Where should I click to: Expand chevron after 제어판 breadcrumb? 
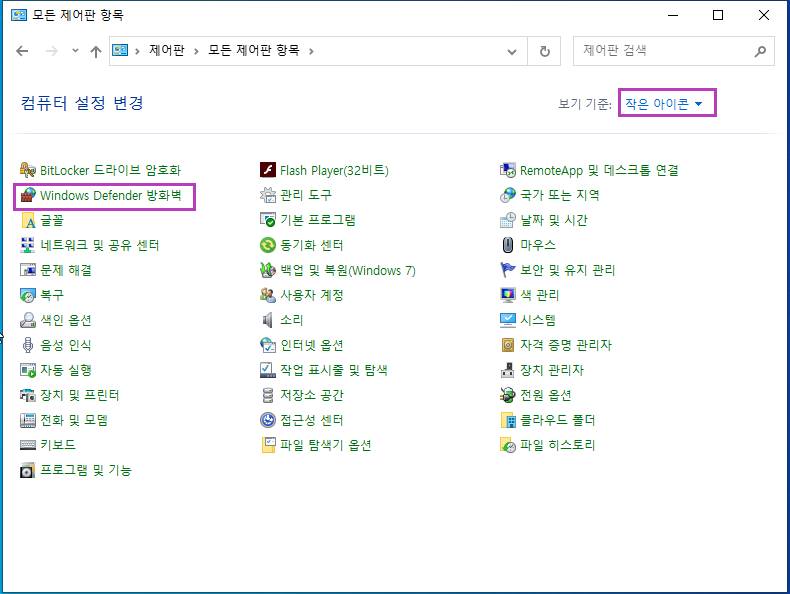pos(196,51)
